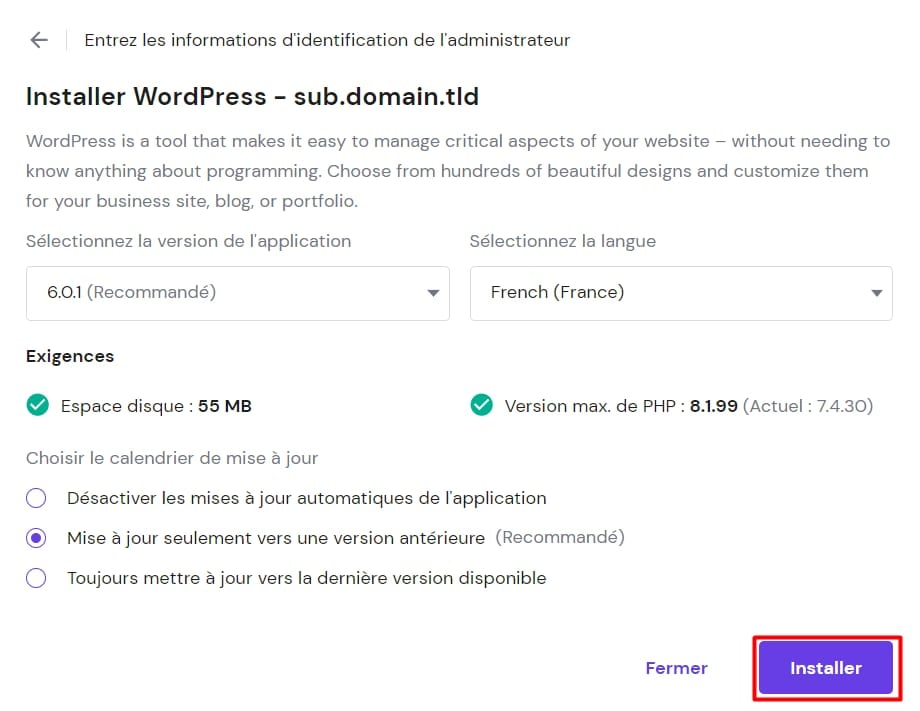This screenshot has width=920, height=711.
Task: Click the French (France) dropdown arrow
Action: (x=877, y=293)
